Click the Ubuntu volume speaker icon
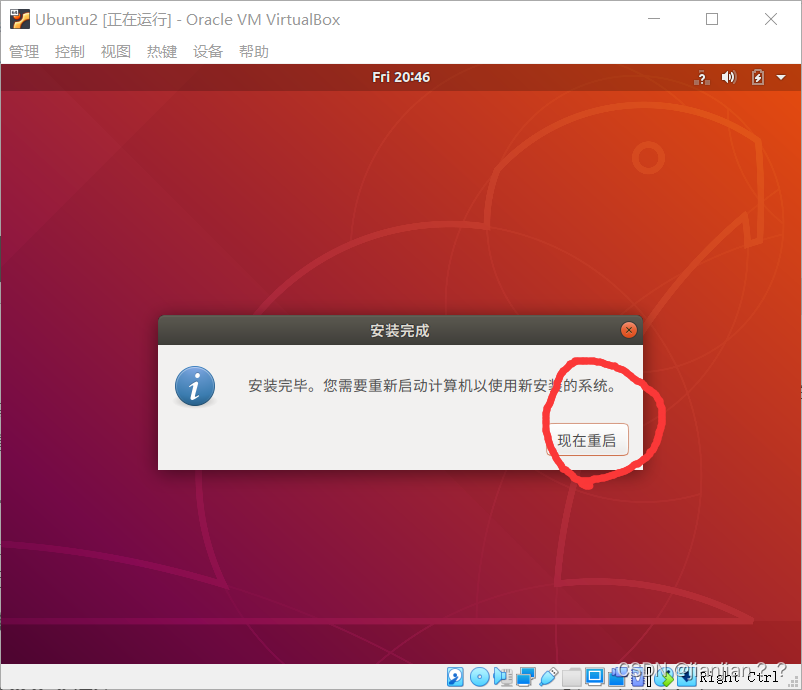This screenshot has width=802, height=690. tap(729, 77)
